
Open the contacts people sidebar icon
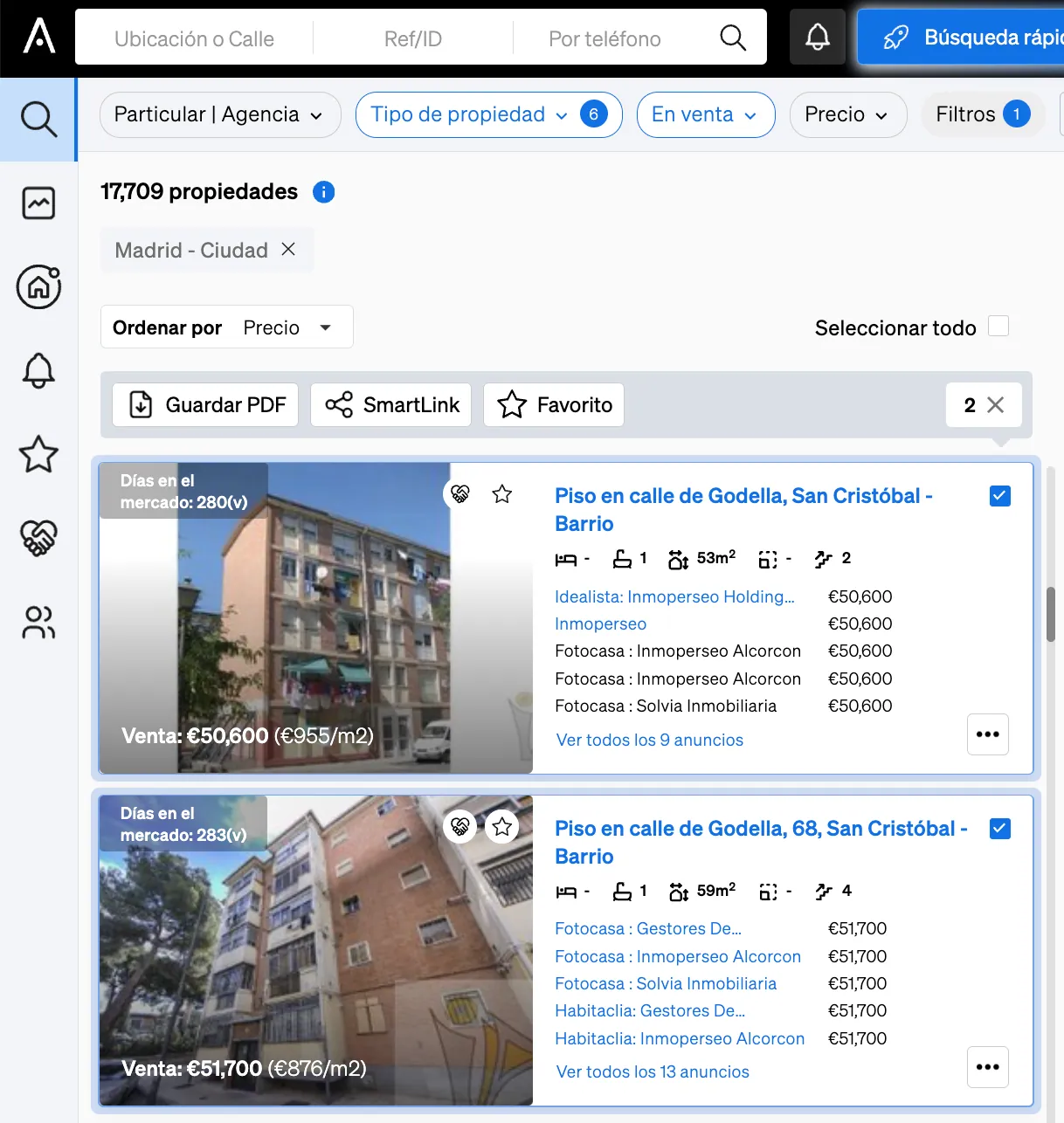pyautogui.click(x=38, y=623)
